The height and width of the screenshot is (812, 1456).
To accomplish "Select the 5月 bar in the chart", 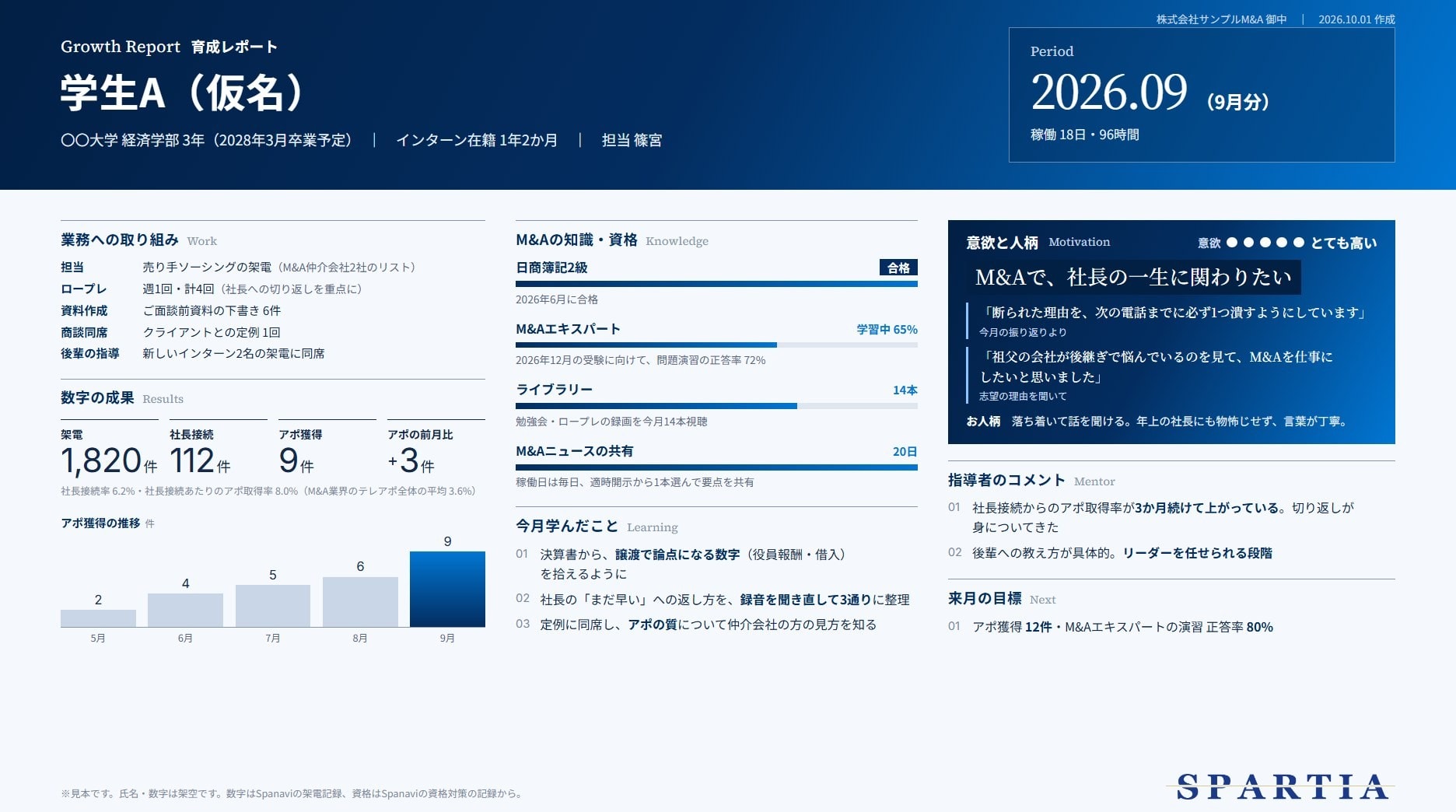I will point(98,618).
